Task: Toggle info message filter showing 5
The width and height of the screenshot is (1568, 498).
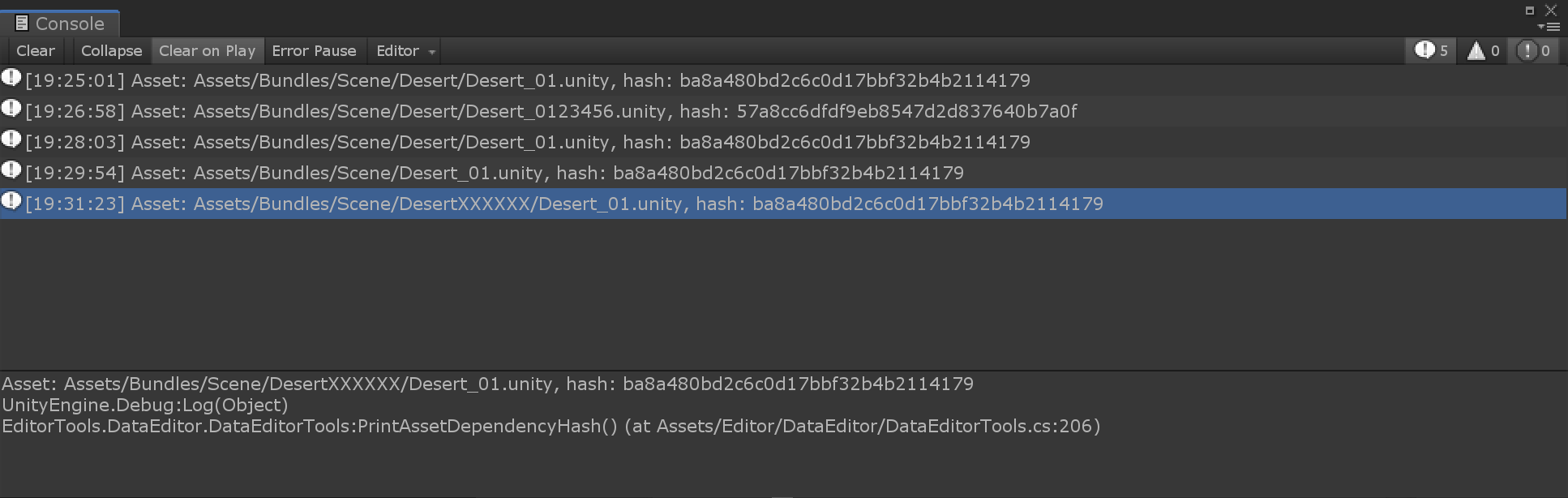Action: 1432,50
